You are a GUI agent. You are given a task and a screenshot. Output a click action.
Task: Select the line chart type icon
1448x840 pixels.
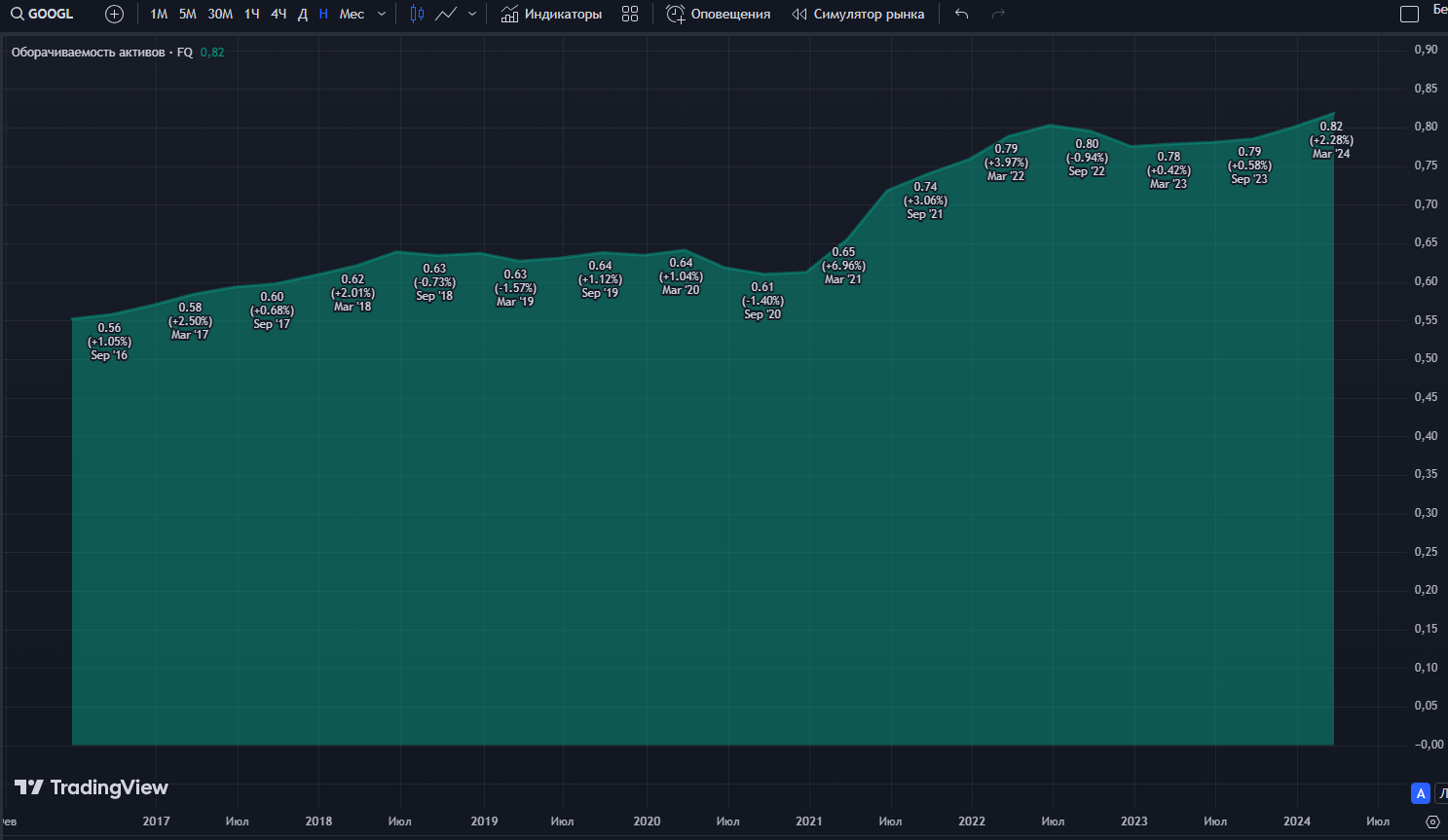[446, 14]
